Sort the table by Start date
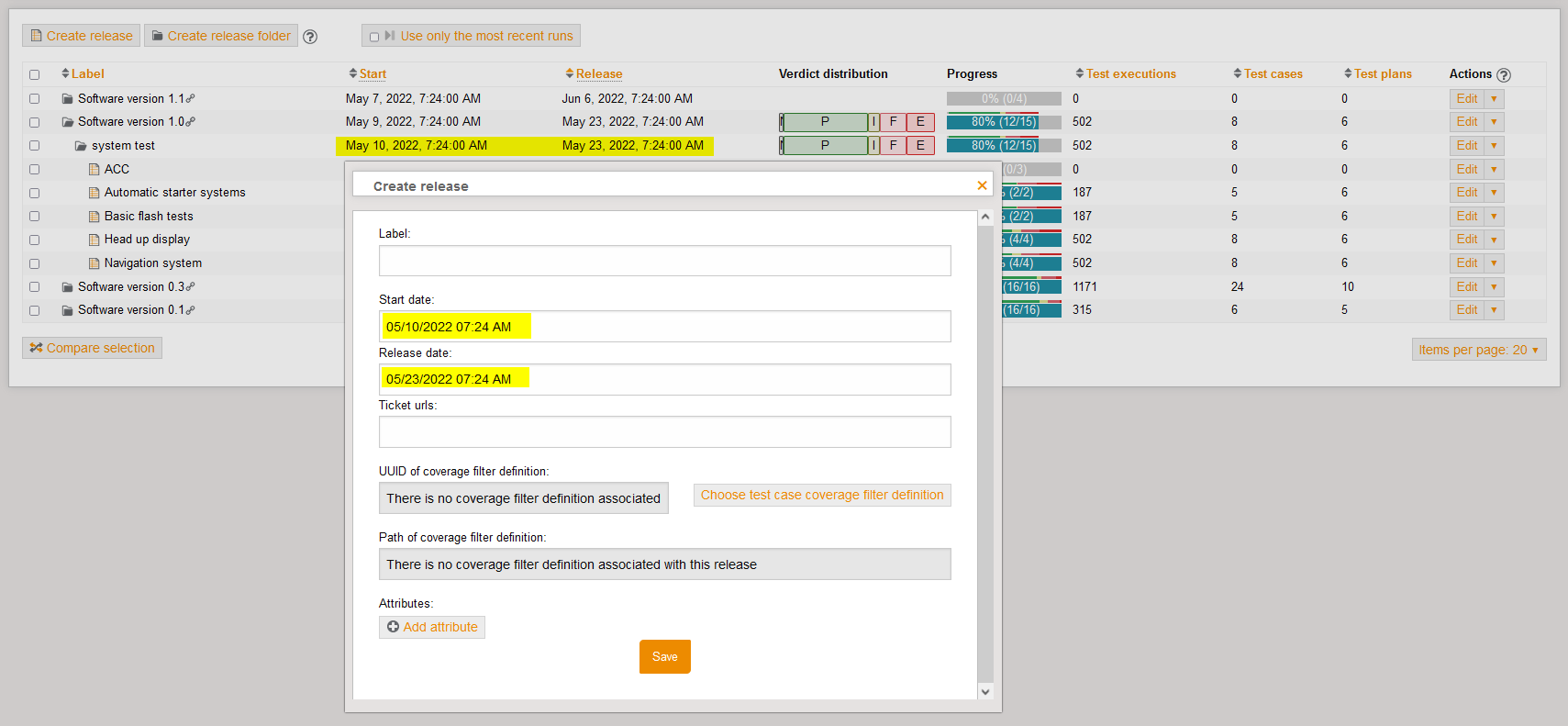Image resolution: width=1568 pixels, height=726 pixels. point(373,73)
